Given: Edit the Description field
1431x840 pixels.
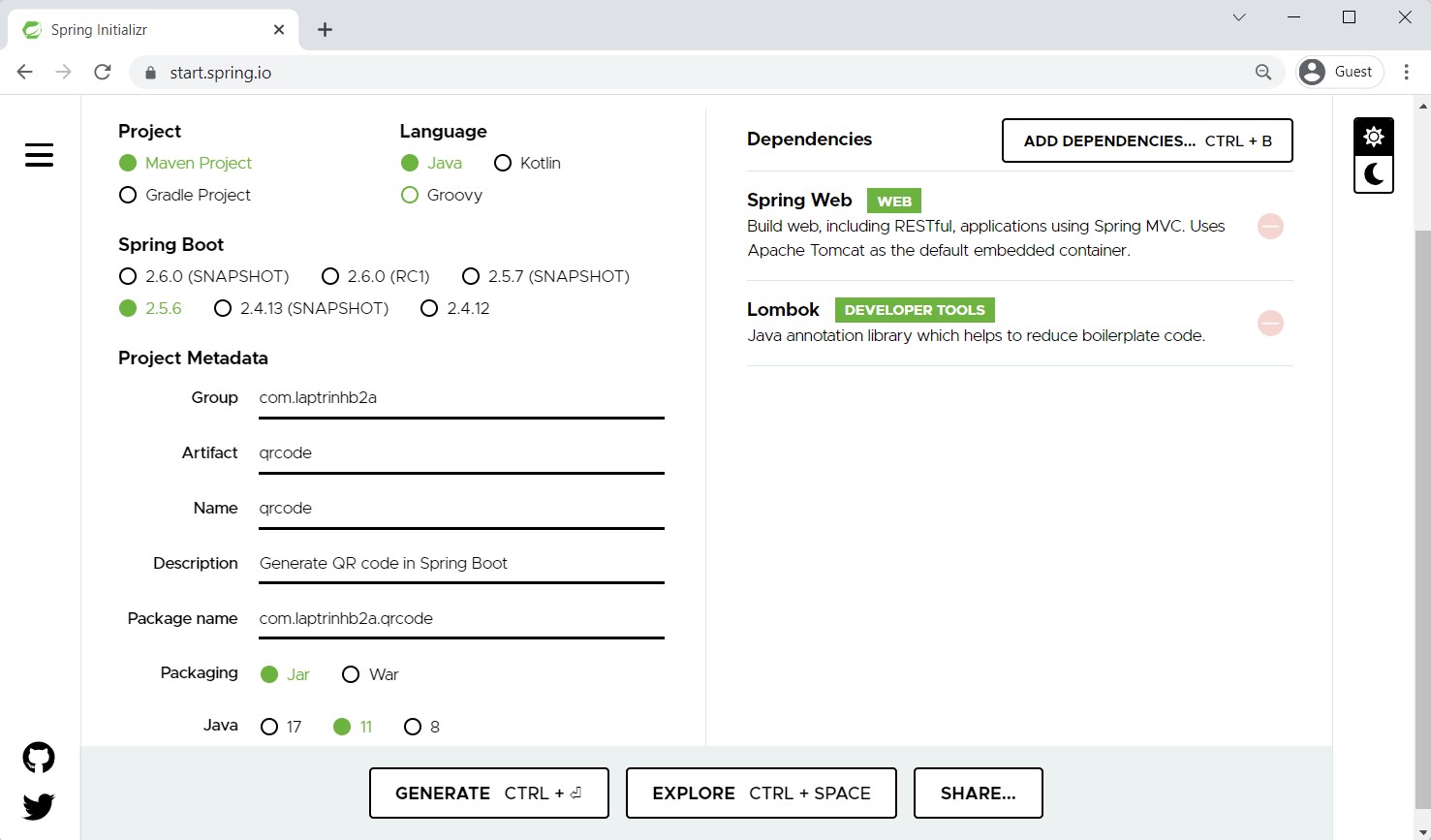Looking at the screenshot, I should tap(461, 564).
